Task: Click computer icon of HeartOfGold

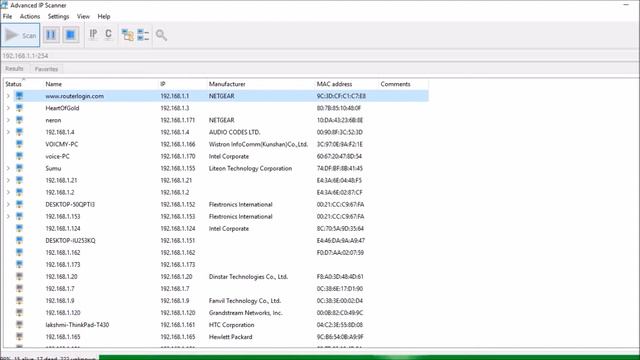Action: [19, 108]
